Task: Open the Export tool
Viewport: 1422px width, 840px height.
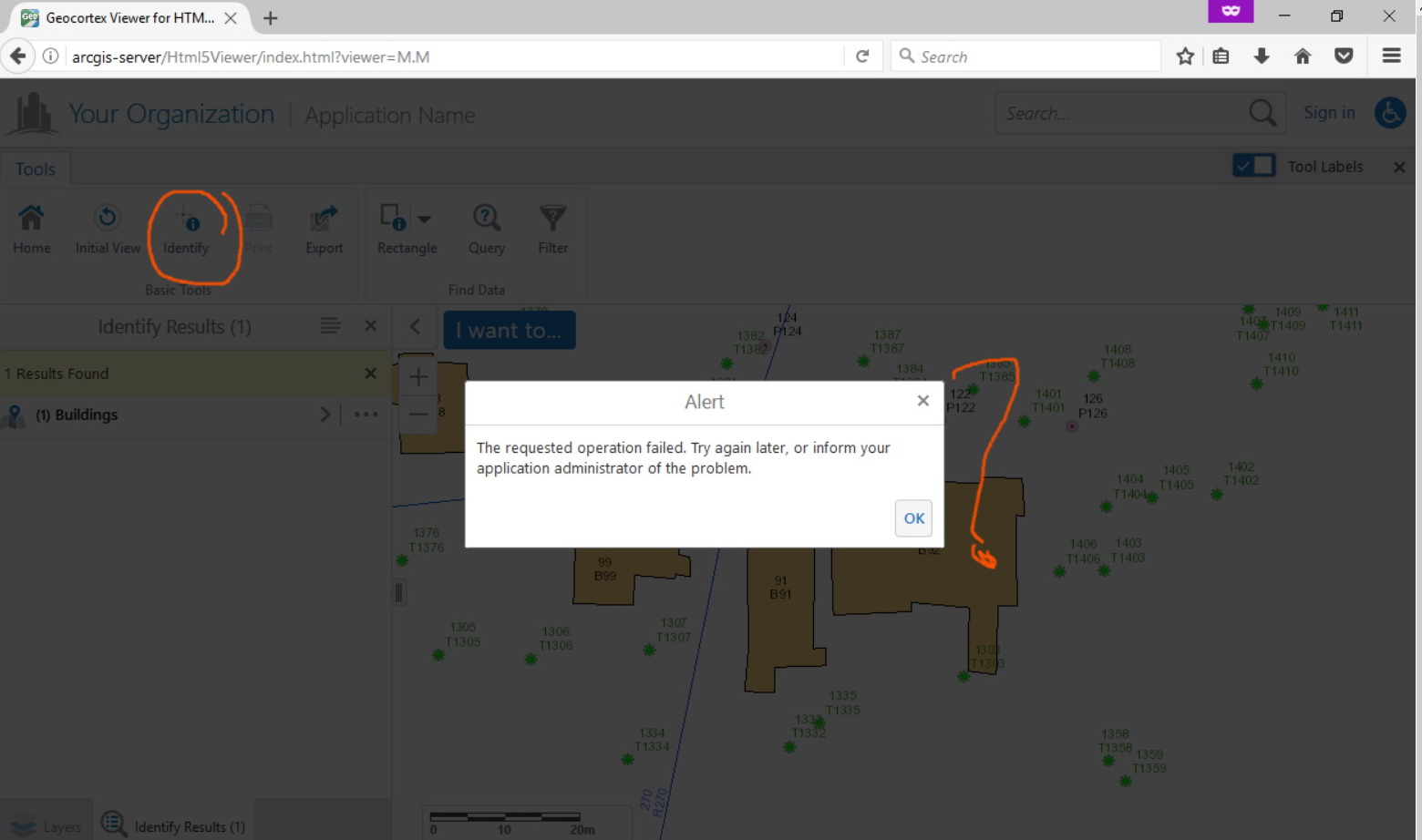Action: 325,230
